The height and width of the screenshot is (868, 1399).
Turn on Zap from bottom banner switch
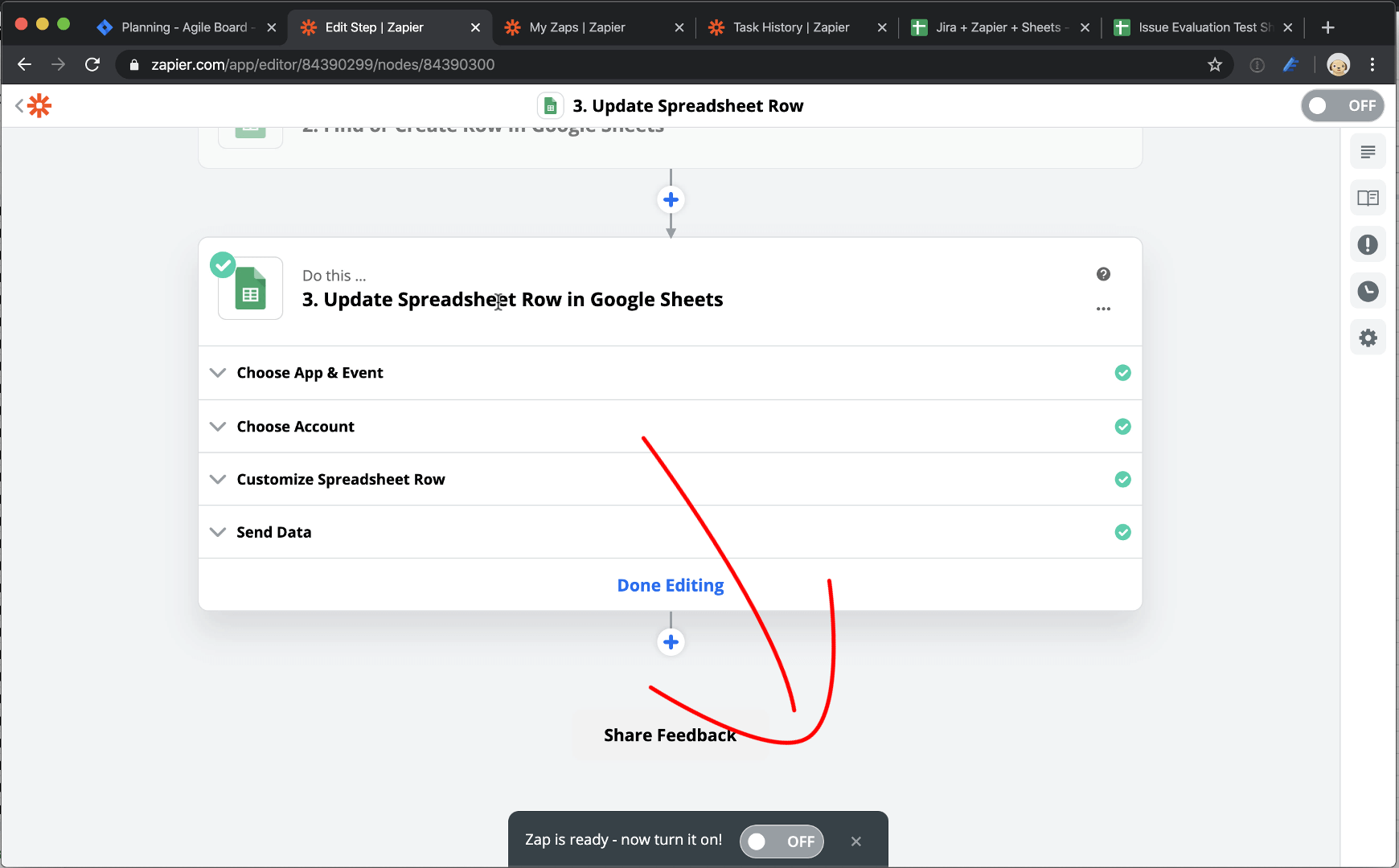[782, 841]
